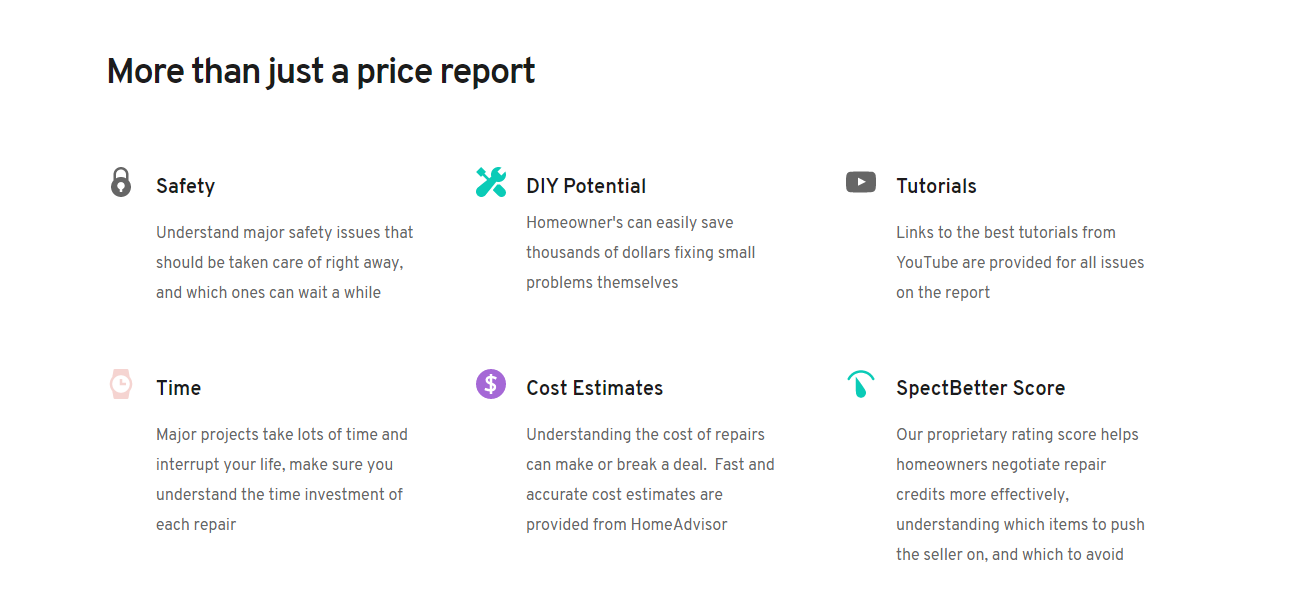Viewport: 1315px width, 614px height.
Task: Click the proprietary rating score paragraph
Action: click(1019, 494)
